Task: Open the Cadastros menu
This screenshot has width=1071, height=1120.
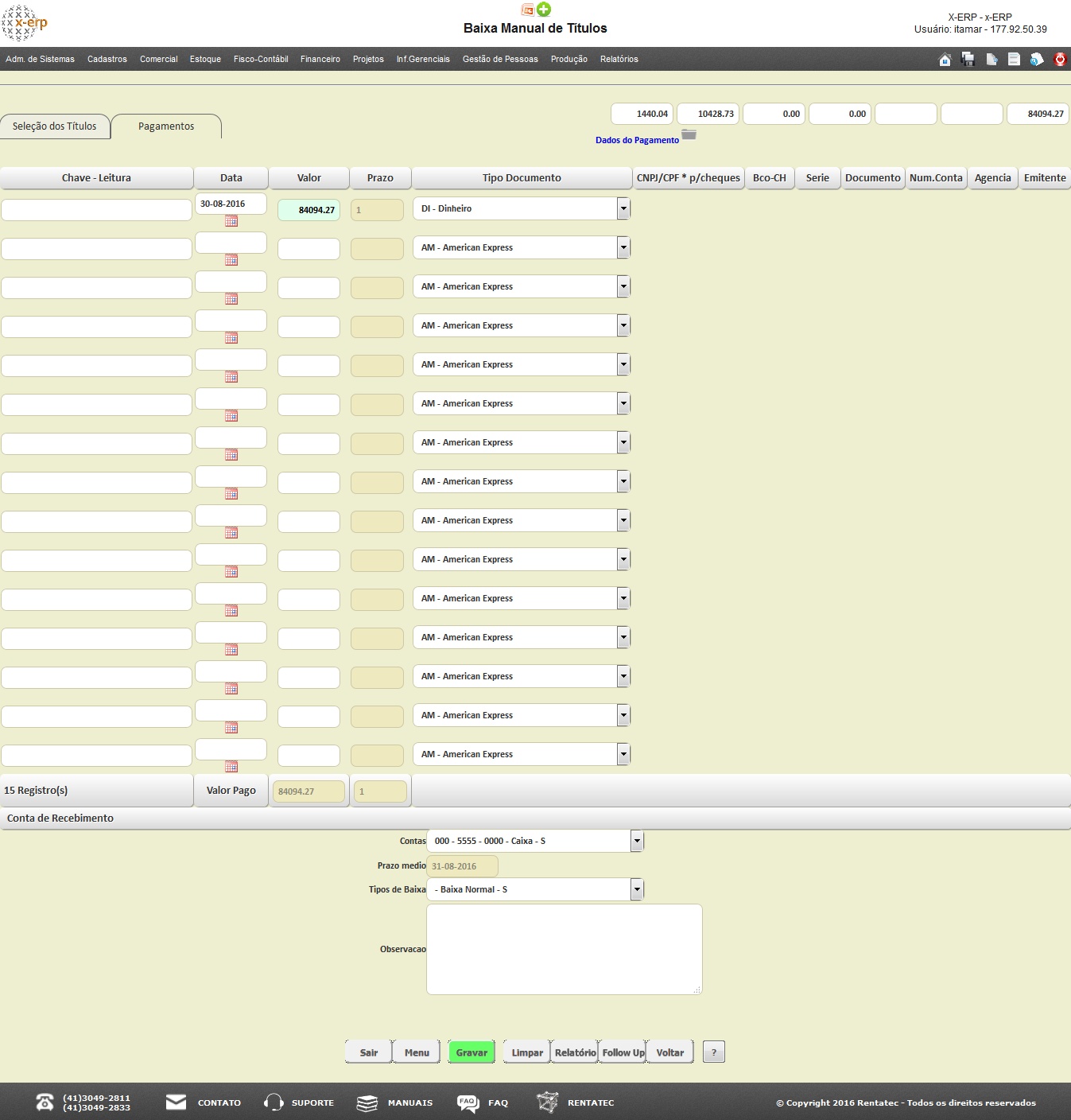Action: coord(107,59)
